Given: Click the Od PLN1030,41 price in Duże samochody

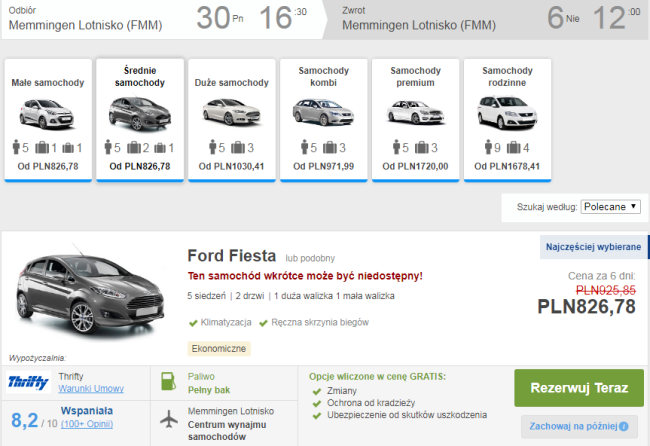Looking at the screenshot, I should [231, 167].
